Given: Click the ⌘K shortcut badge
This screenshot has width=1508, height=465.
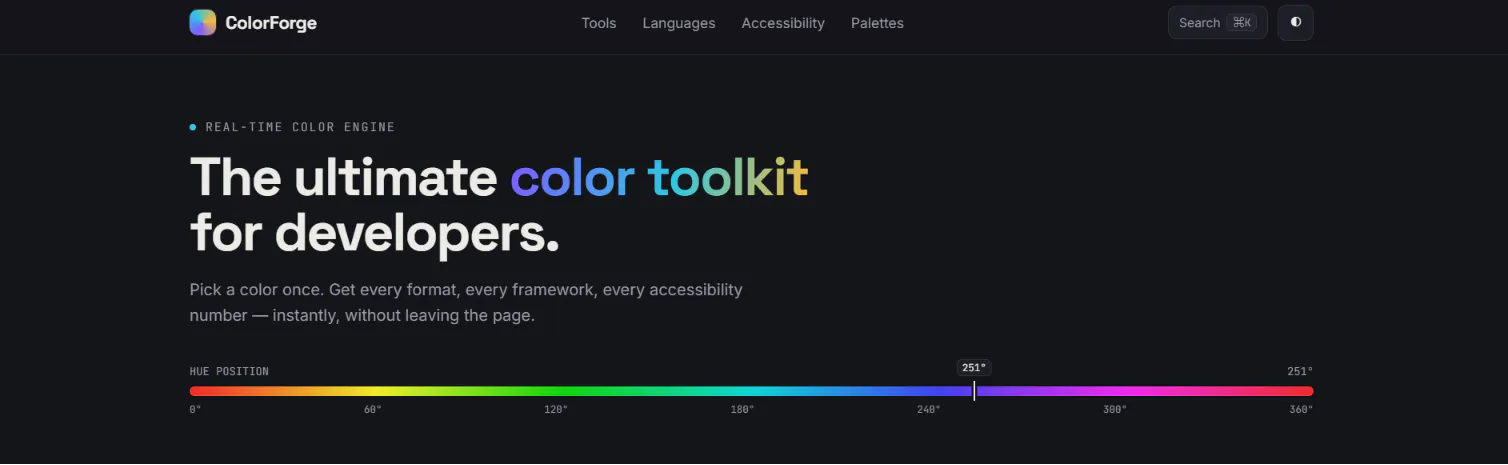Looking at the screenshot, I should 1242,23.
